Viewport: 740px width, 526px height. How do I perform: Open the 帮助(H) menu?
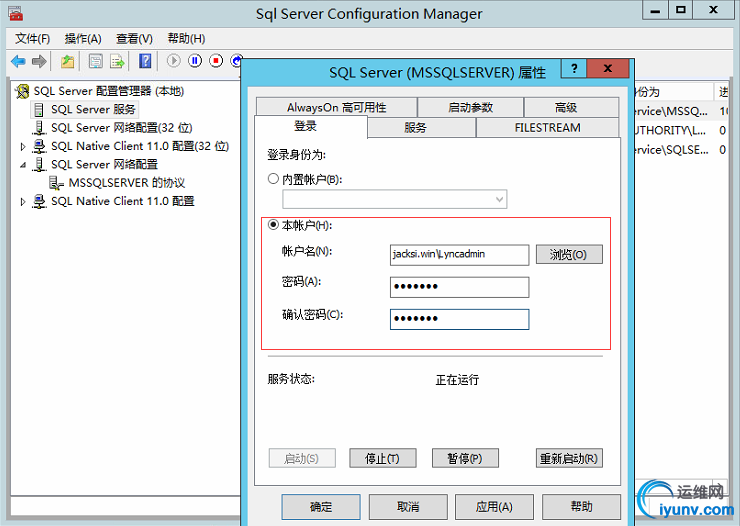click(186, 39)
